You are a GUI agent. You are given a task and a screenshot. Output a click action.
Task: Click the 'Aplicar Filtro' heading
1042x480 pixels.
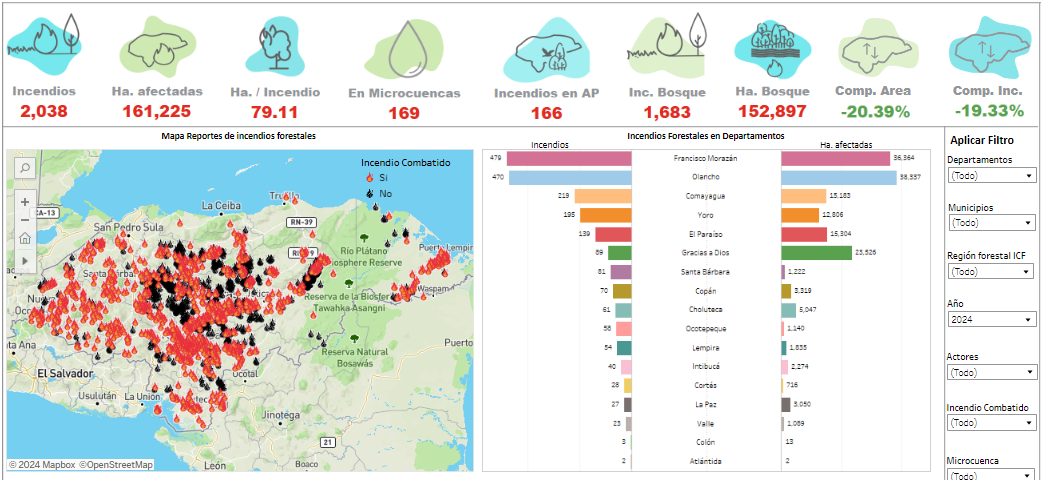[x=982, y=140]
